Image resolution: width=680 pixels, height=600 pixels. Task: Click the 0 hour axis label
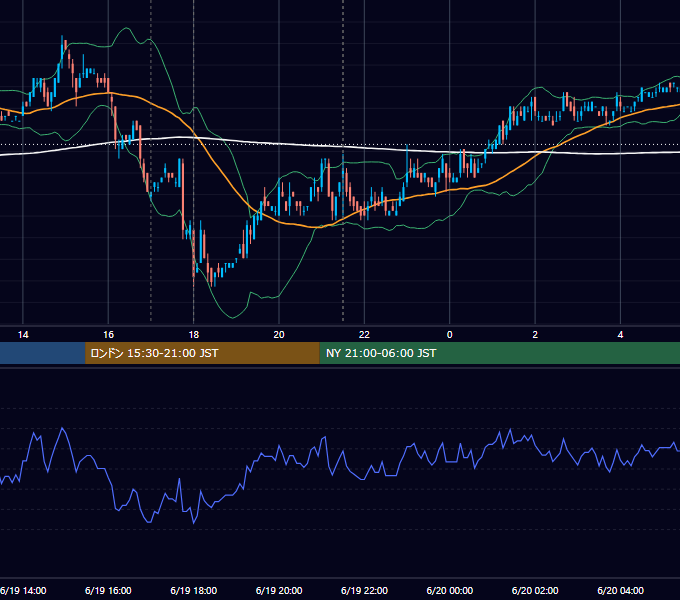pyautogui.click(x=449, y=335)
